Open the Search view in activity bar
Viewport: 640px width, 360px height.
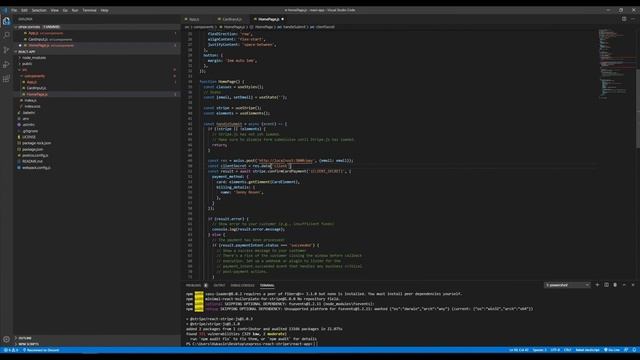coord(7,36)
